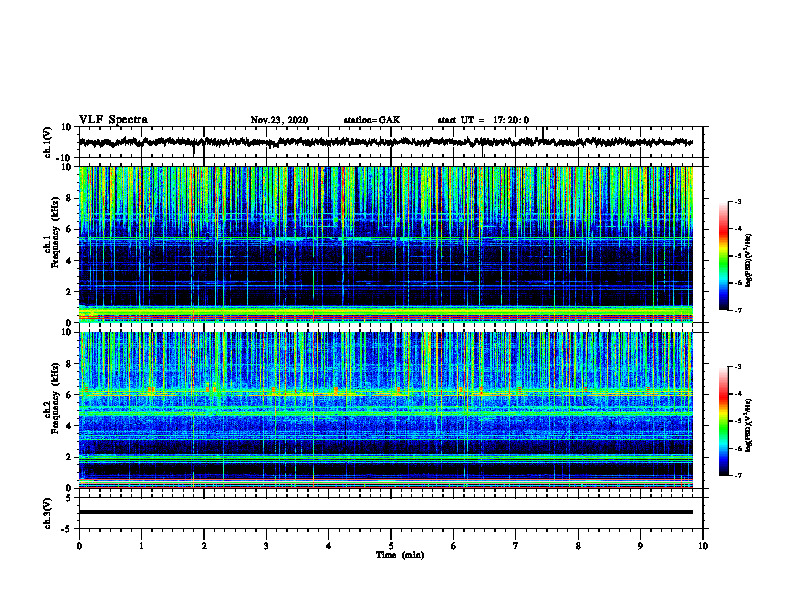Click the "-5" tick on ch.3(V) axis
The image size is (792, 612).
tap(68, 529)
